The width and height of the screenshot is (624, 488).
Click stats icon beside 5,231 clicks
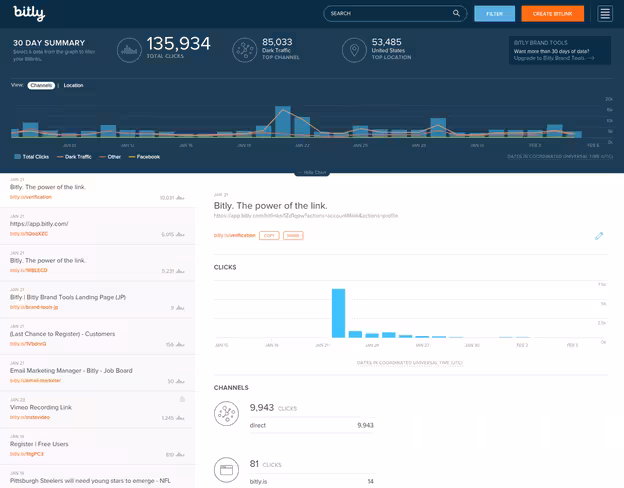point(180,271)
